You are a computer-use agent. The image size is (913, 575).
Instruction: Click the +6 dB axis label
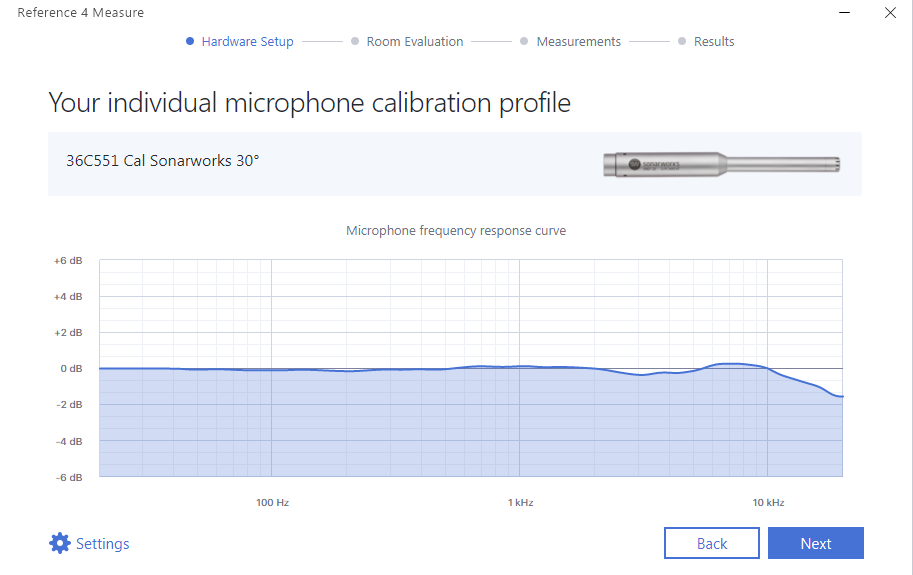click(x=68, y=261)
